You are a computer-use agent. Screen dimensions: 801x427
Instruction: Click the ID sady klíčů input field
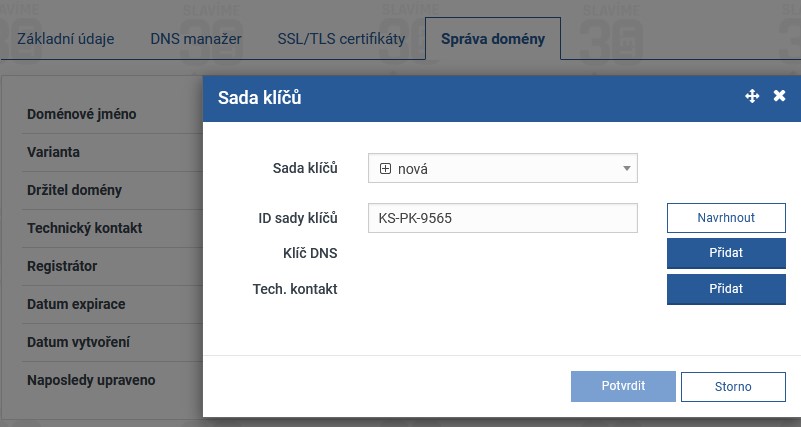pos(502,218)
